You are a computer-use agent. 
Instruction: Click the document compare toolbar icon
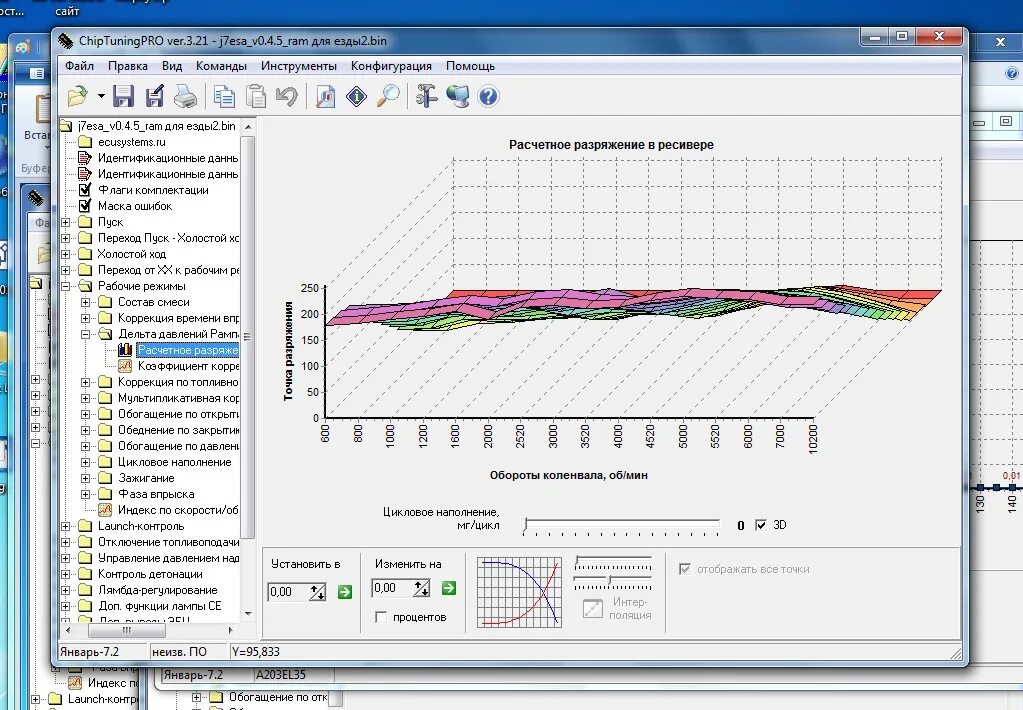click(x=325, y=97)
